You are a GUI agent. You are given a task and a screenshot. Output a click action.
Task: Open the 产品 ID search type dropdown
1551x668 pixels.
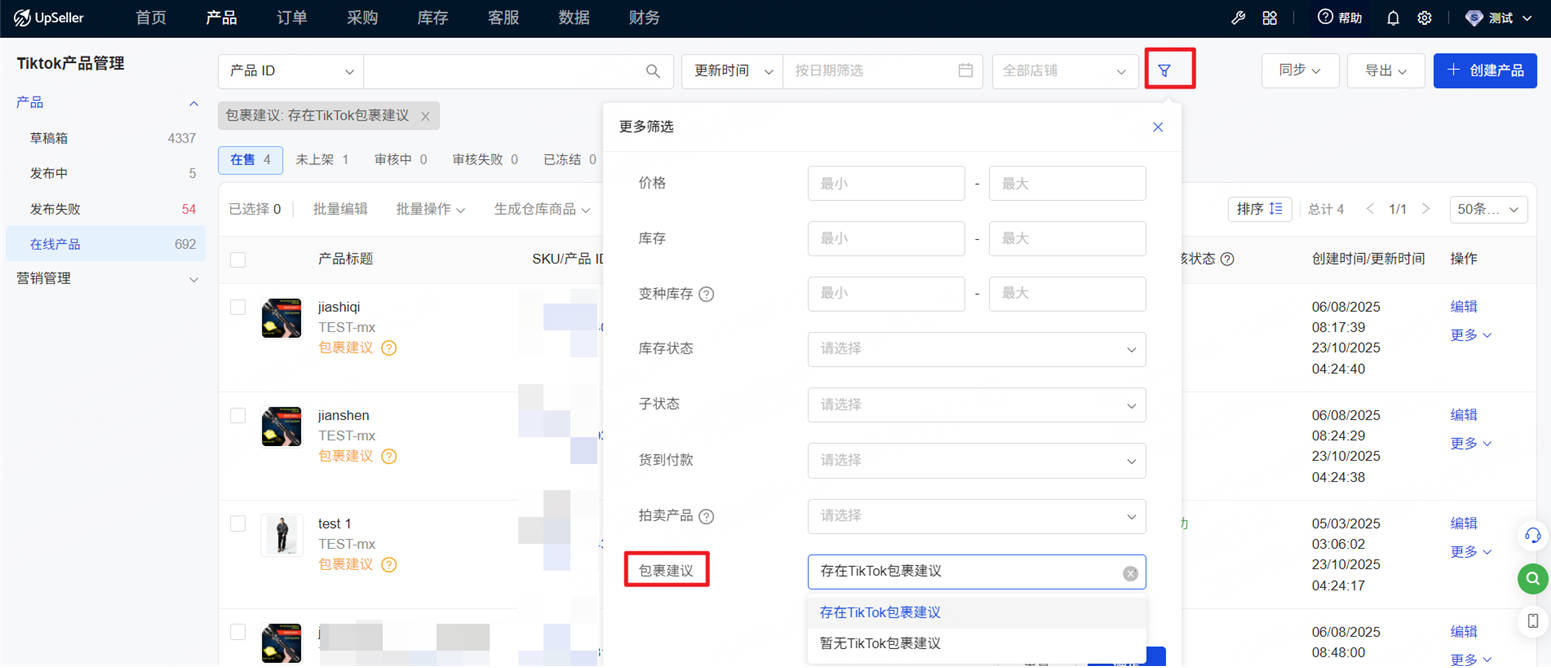click(291, 71)
